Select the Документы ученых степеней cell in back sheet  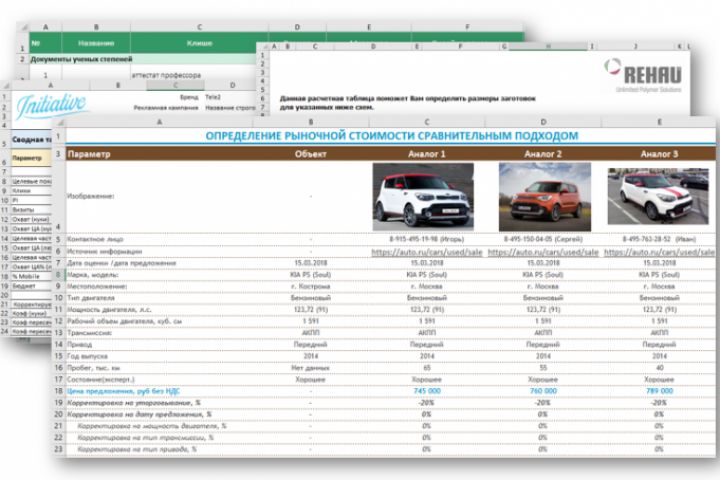point(81,59)
